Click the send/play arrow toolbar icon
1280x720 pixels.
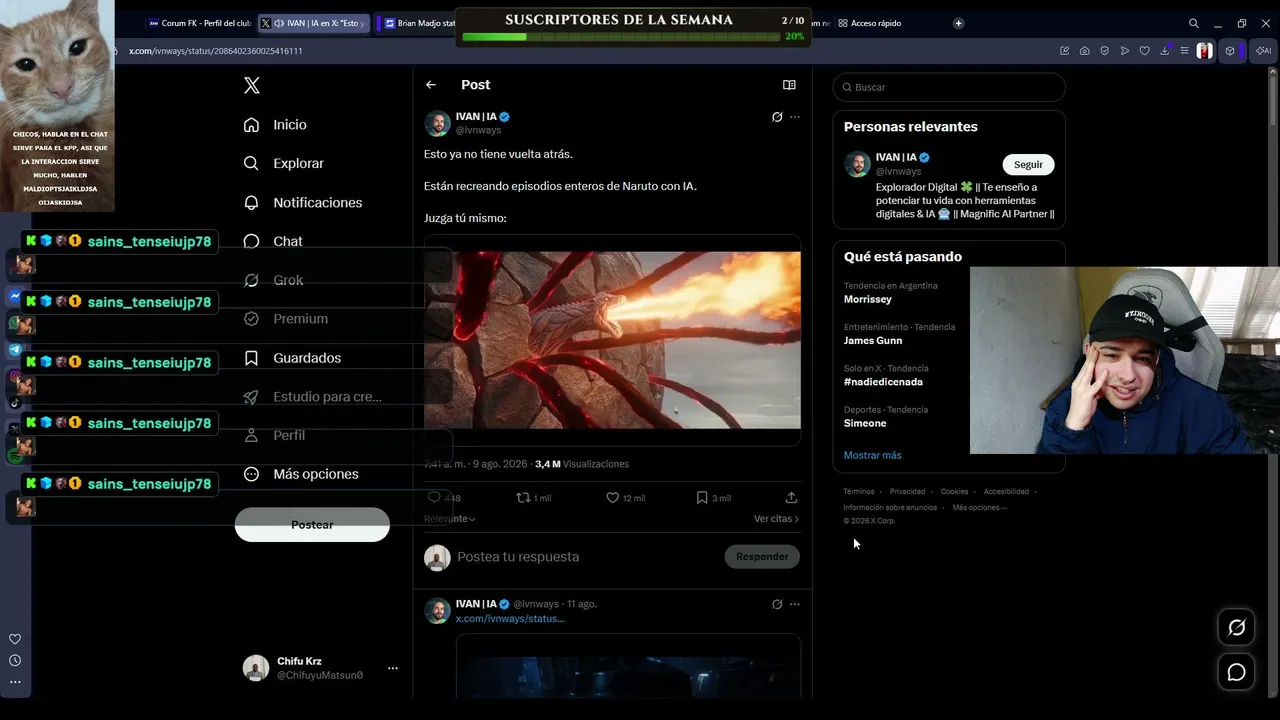click(x=1125, y=51)
